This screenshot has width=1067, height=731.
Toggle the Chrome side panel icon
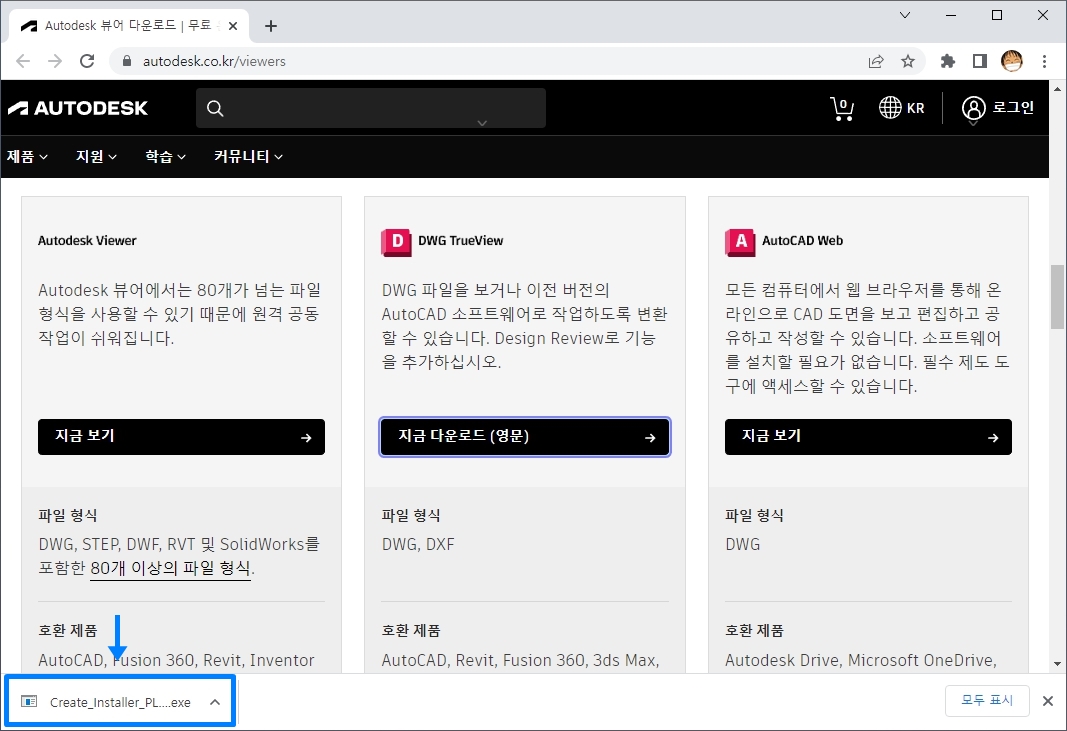pos(980,61)
